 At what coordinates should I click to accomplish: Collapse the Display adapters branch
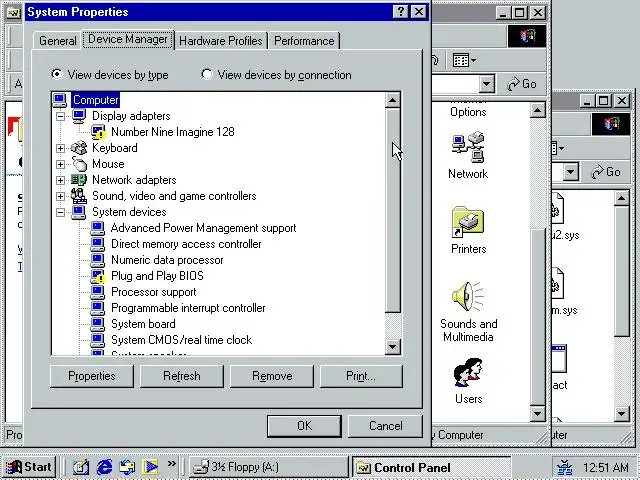click(x=60, y=116)
